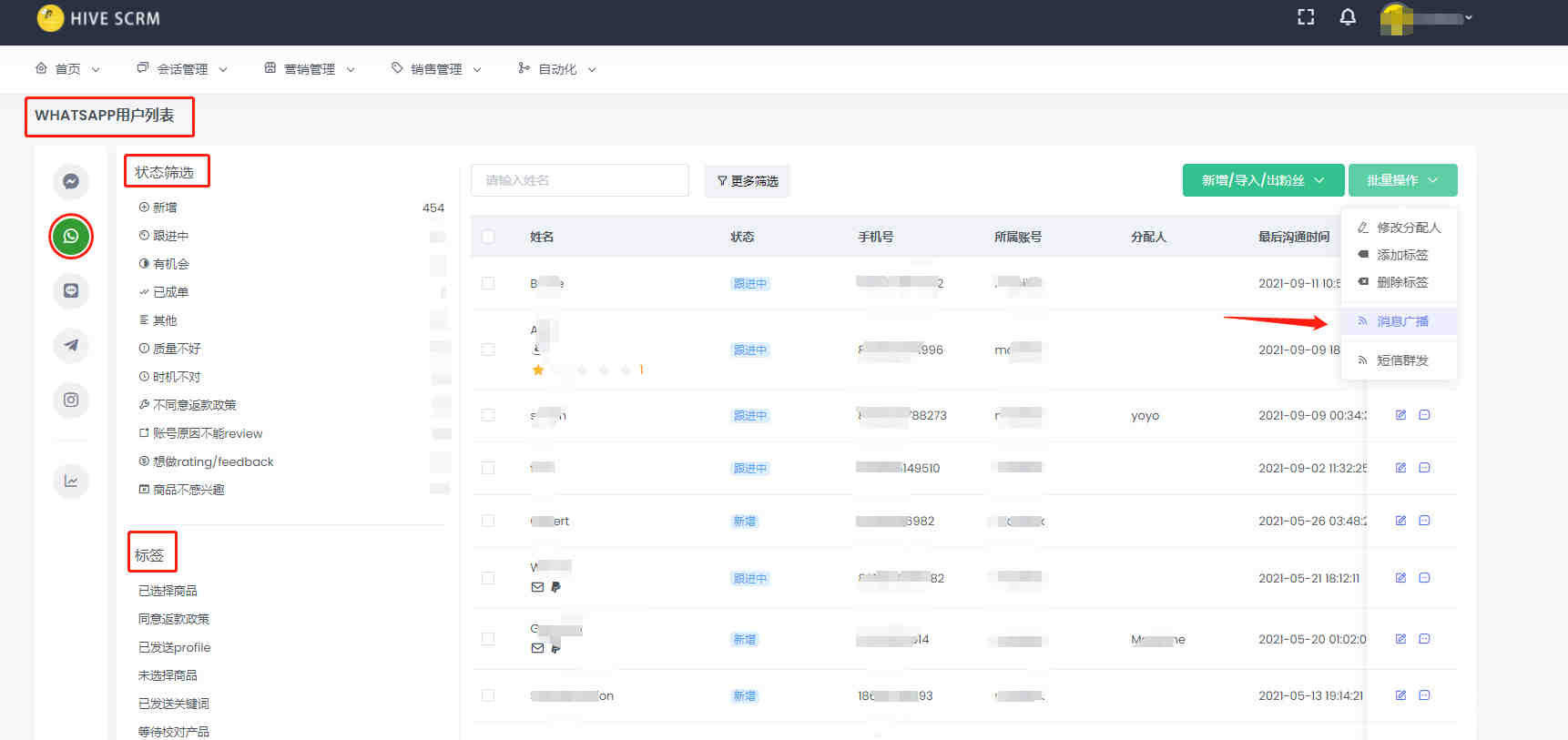1568x740 pixels.
Task: Open chat for 2021-05-13 19:14:21 row
Action: point(1425,695)
